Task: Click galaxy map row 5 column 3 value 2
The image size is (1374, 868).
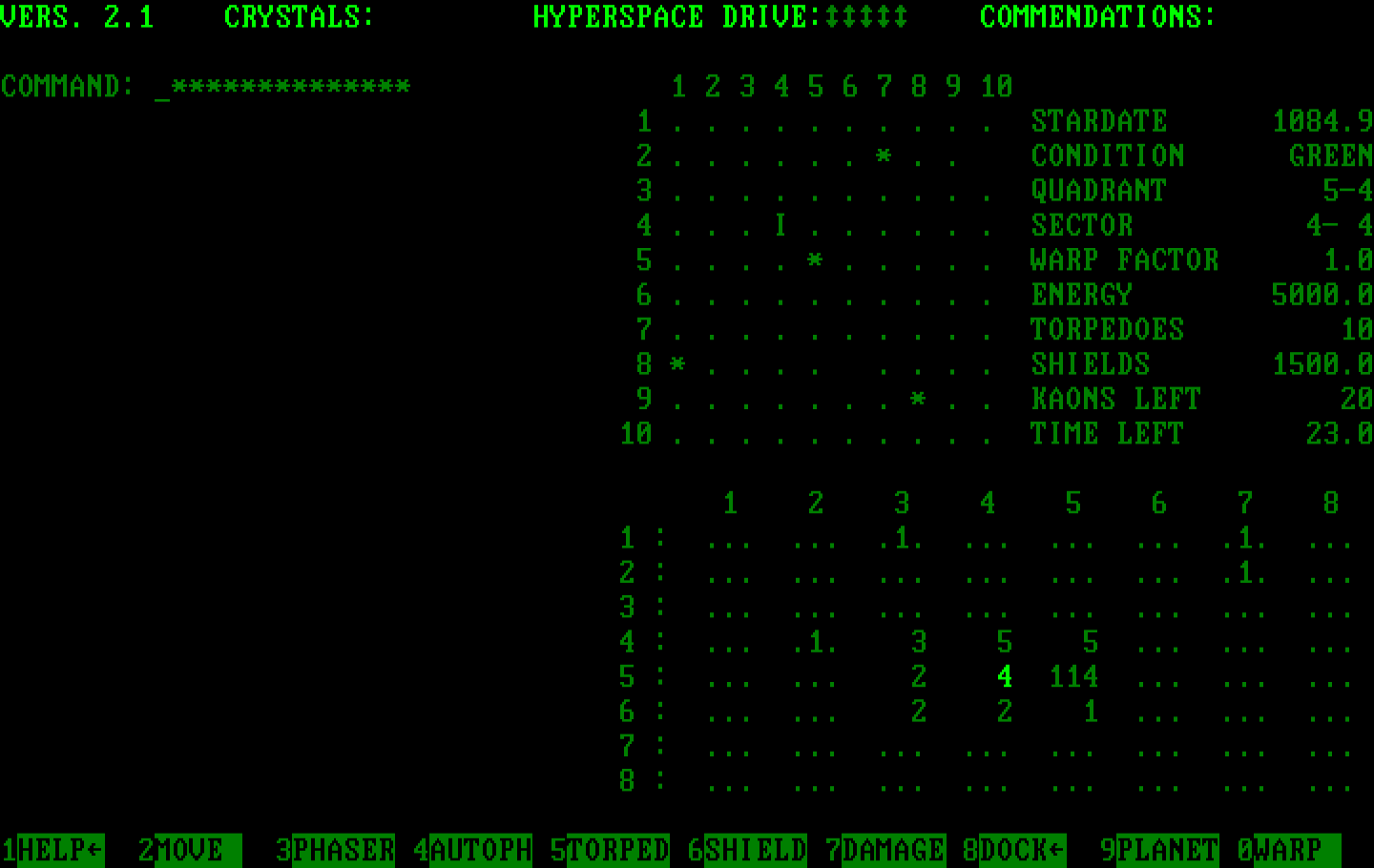Action: pos(918,676)
